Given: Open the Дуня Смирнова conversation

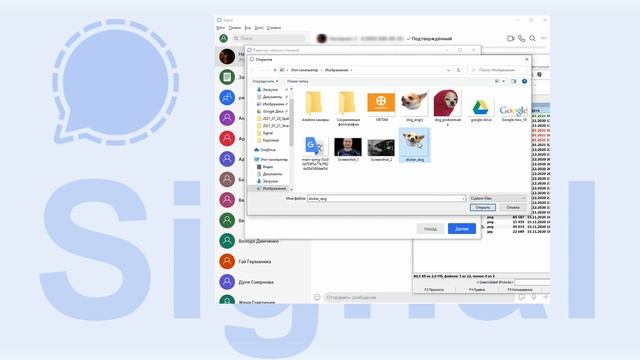Looking at the screenshot, I should [263, 282].
